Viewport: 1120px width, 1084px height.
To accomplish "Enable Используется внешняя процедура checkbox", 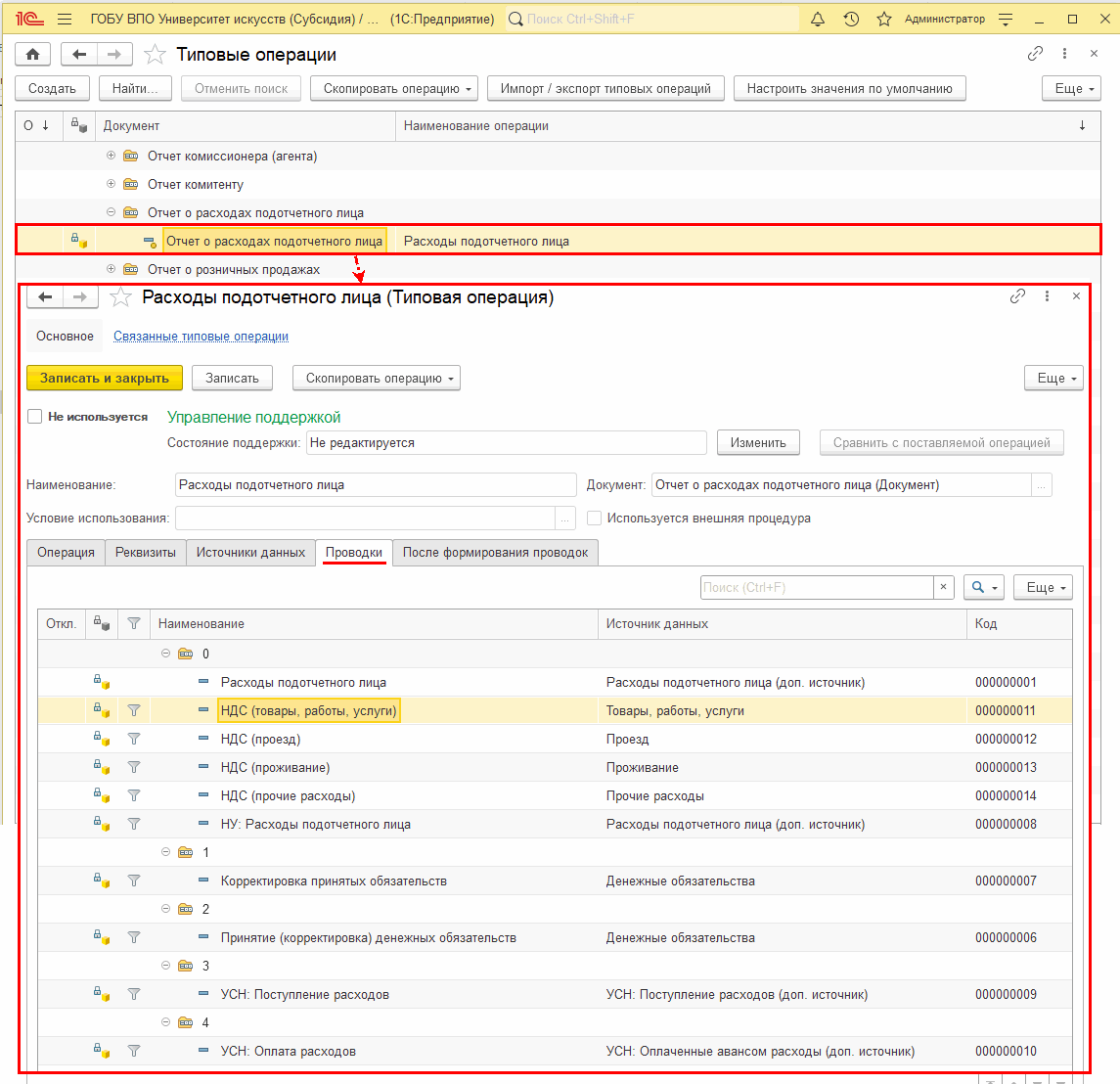I will [595, 519].
